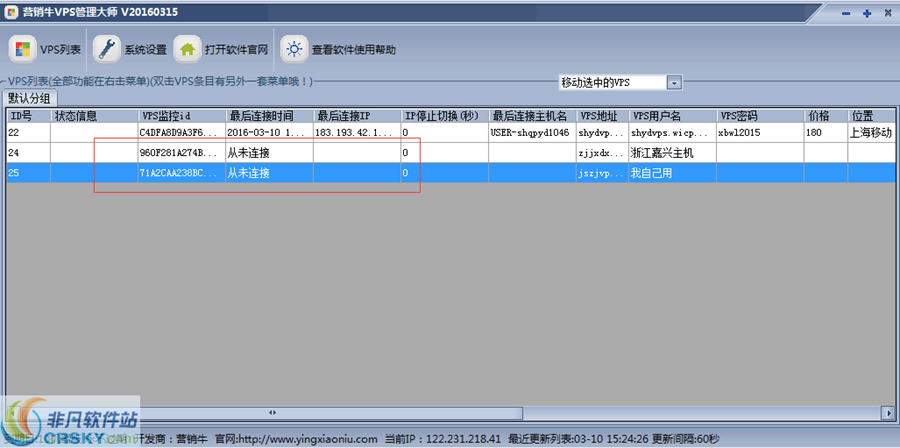
Task: Click the VPS用户名 column header
Action: click(672, 116)
